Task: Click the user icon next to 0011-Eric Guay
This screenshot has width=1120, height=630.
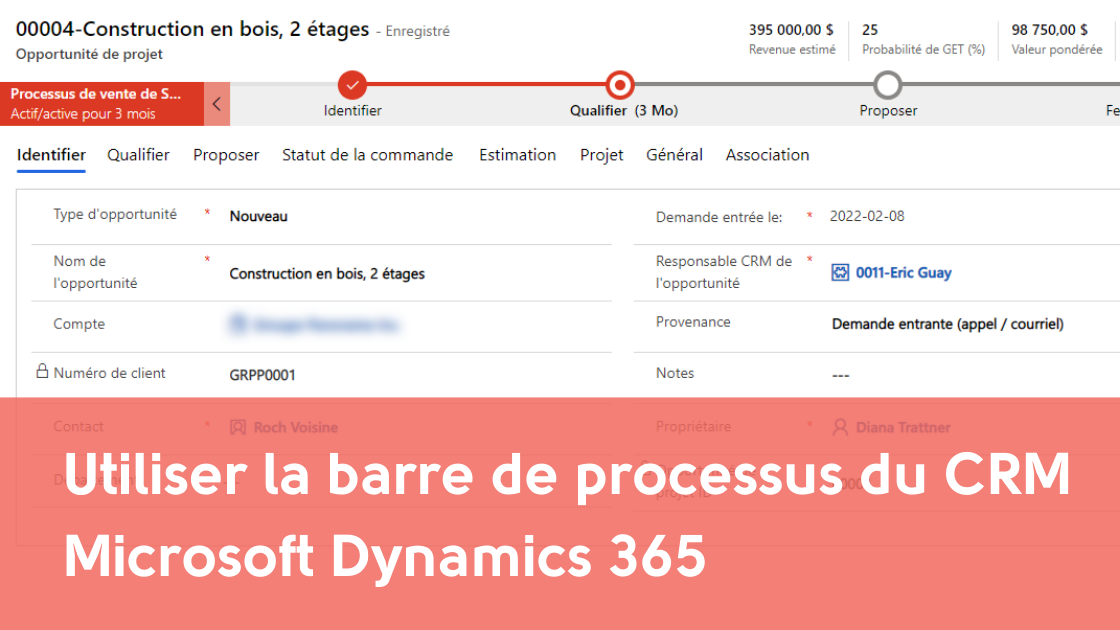Action: (x=840, y=272)
